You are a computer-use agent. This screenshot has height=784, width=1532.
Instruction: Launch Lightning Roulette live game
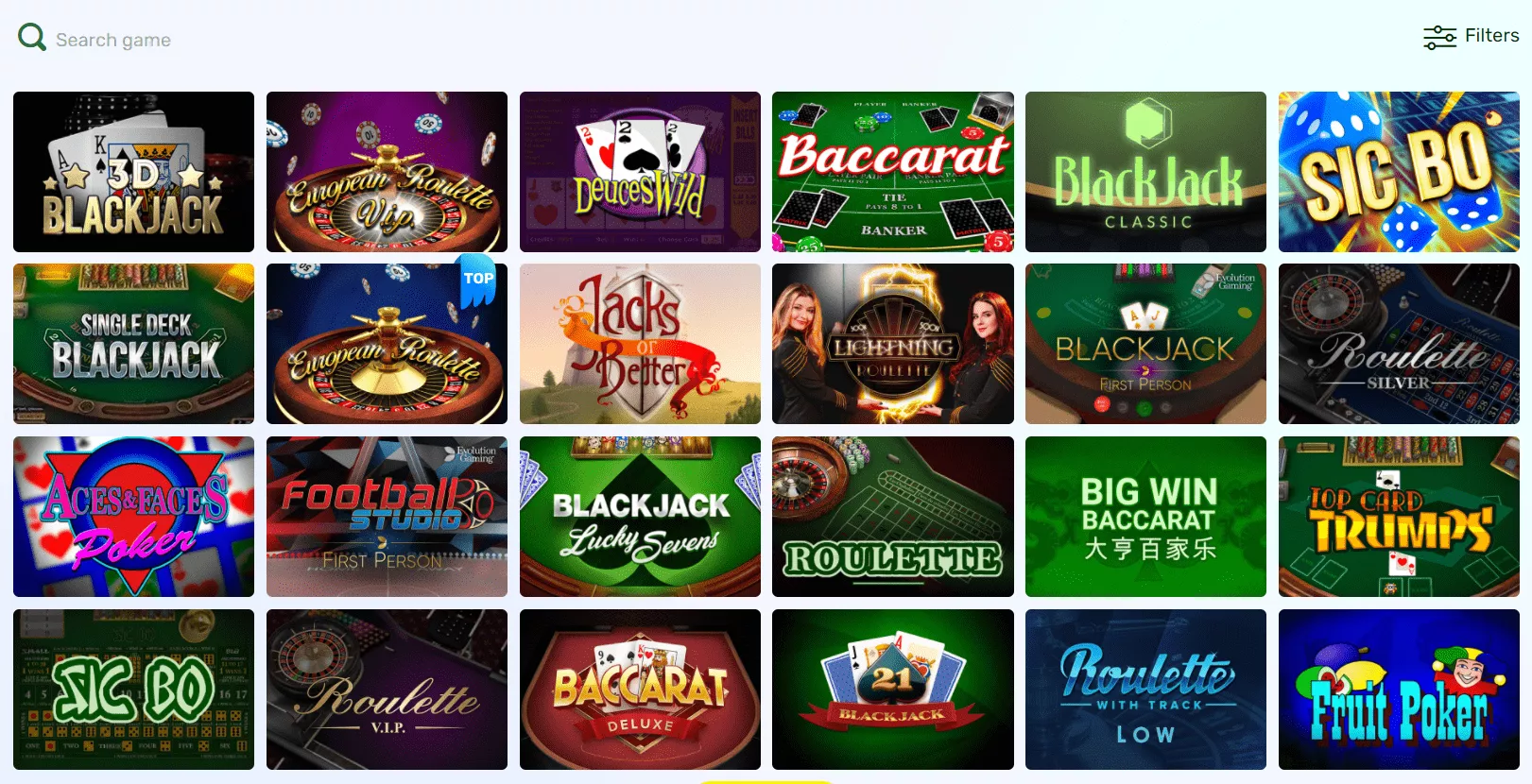pyautogui.click(x=893, y=344)
